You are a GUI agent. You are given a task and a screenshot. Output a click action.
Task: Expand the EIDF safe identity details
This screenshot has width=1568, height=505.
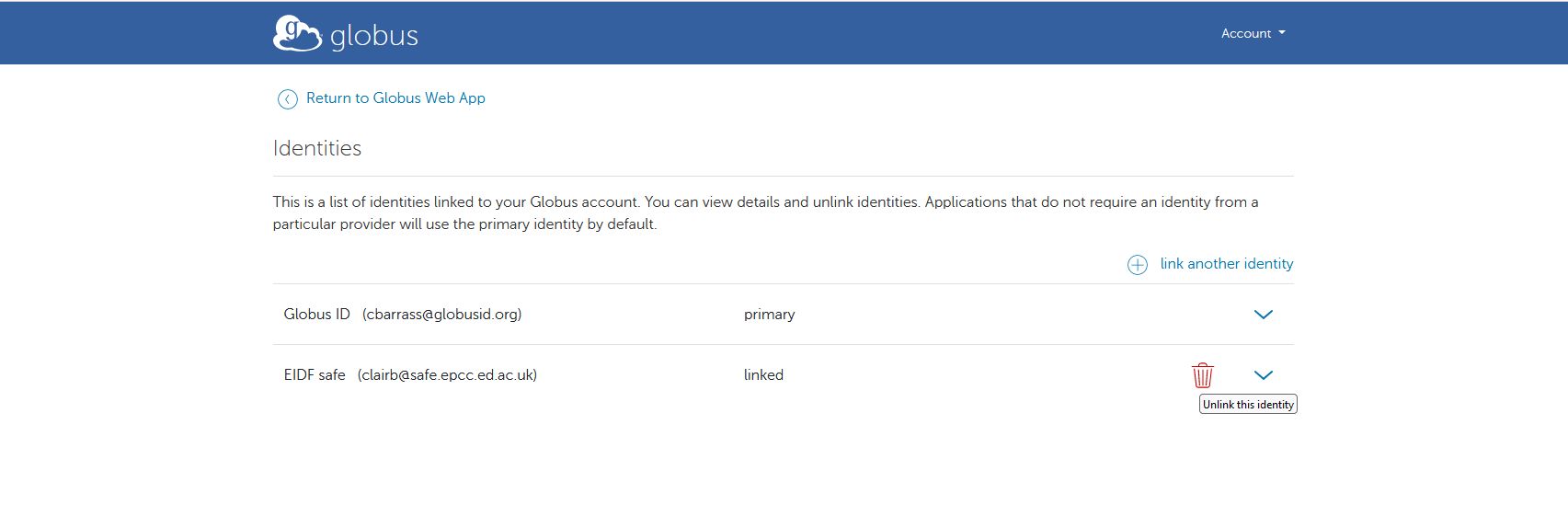[x=1264, y=375]
